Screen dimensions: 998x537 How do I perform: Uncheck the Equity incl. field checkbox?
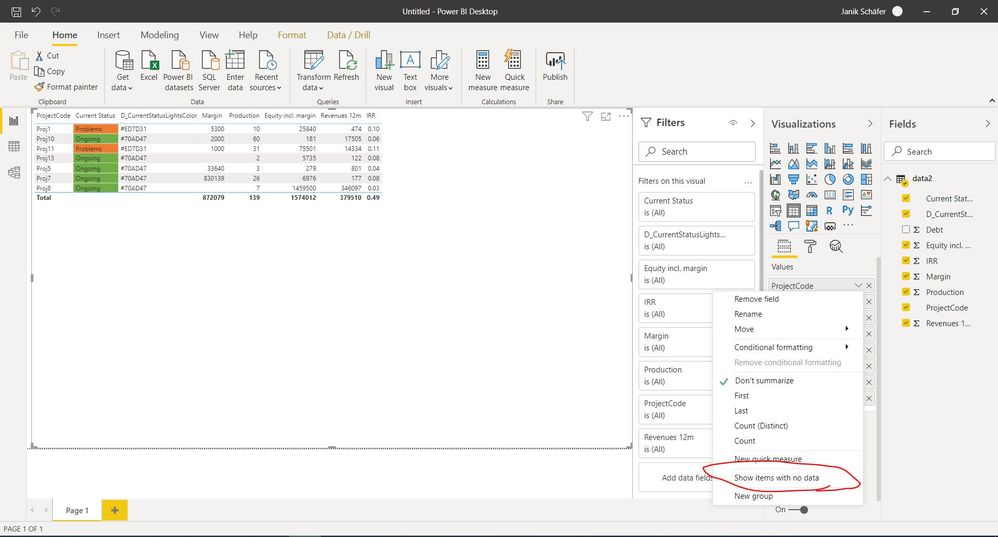906,245
